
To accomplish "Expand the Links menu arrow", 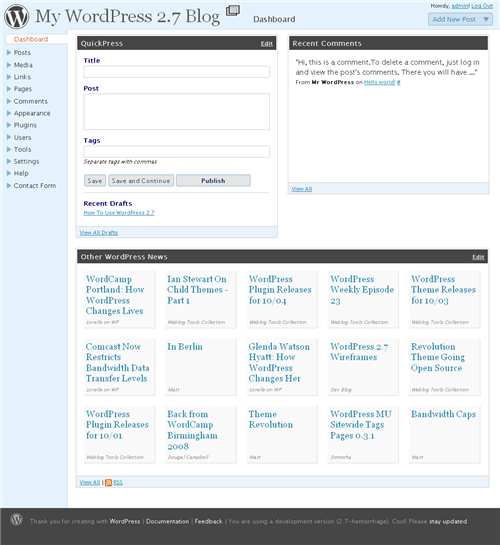I will [x=9, y=77].
